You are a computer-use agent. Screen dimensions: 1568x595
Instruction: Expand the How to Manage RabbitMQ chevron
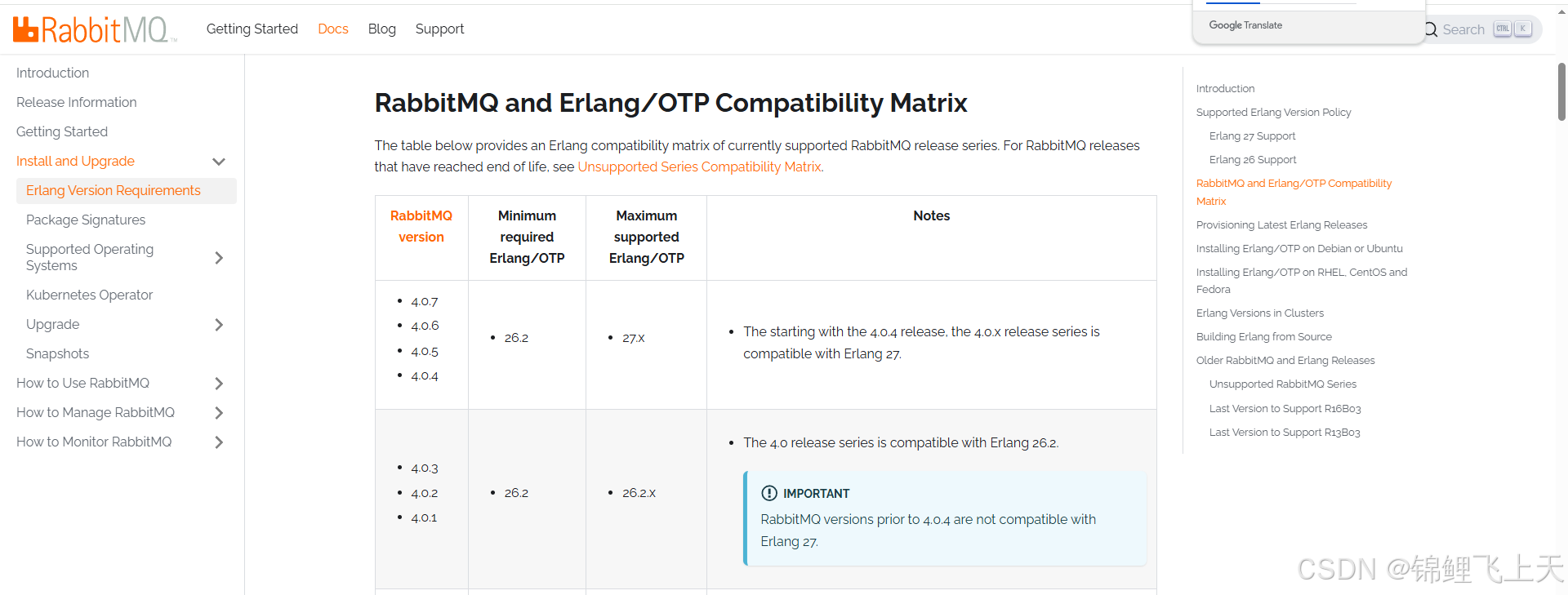point(219,413)
